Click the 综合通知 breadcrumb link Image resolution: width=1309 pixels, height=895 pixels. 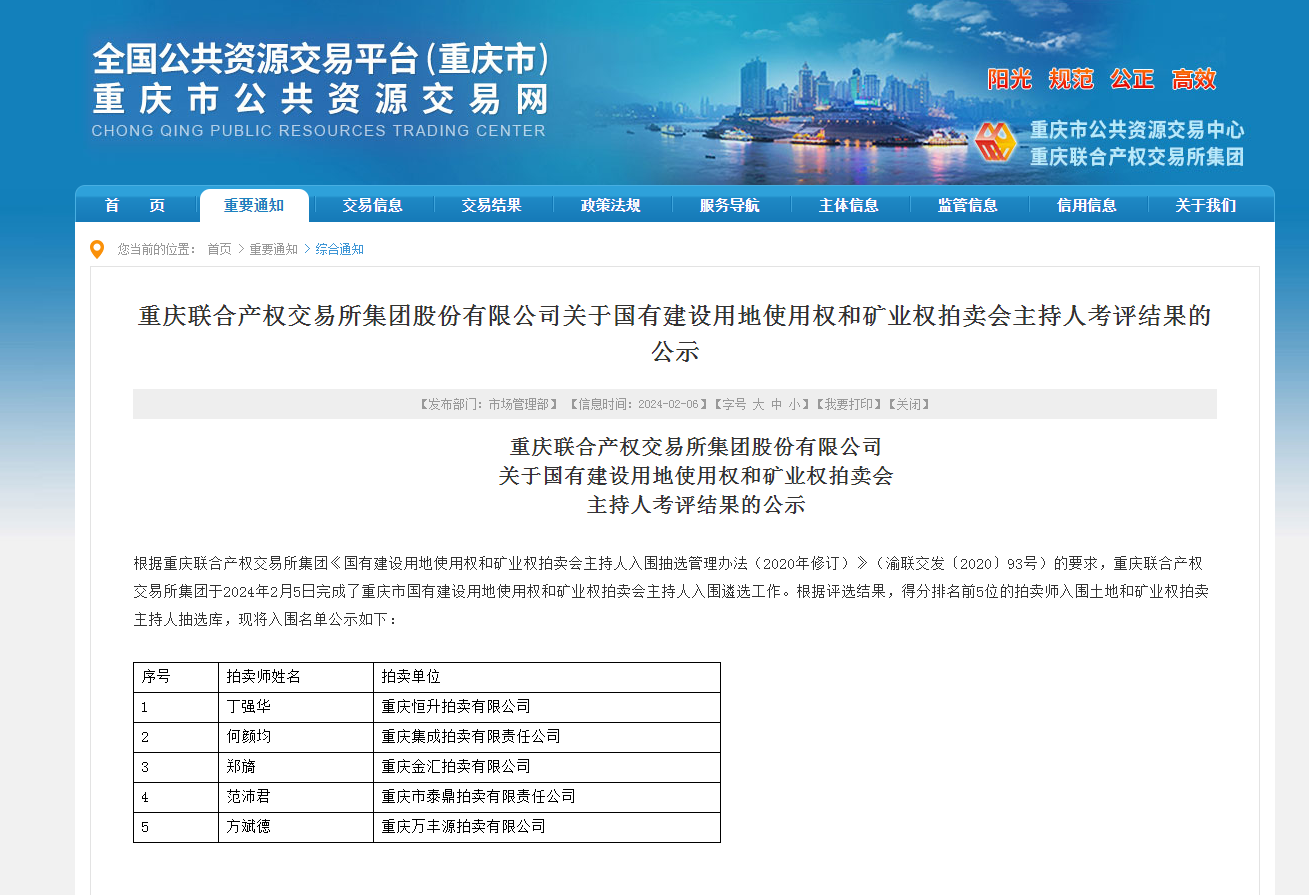coord(340,249)
